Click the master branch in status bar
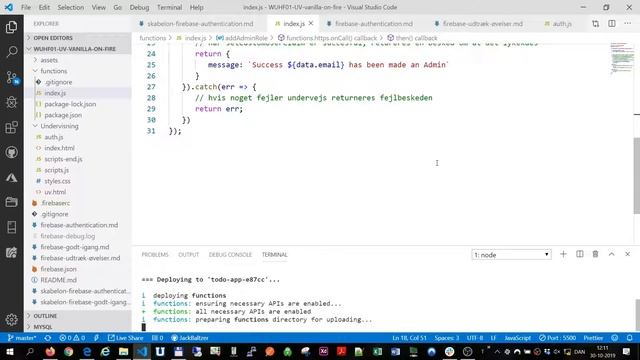This screenshot has height=360, width=640. (22, 338)
